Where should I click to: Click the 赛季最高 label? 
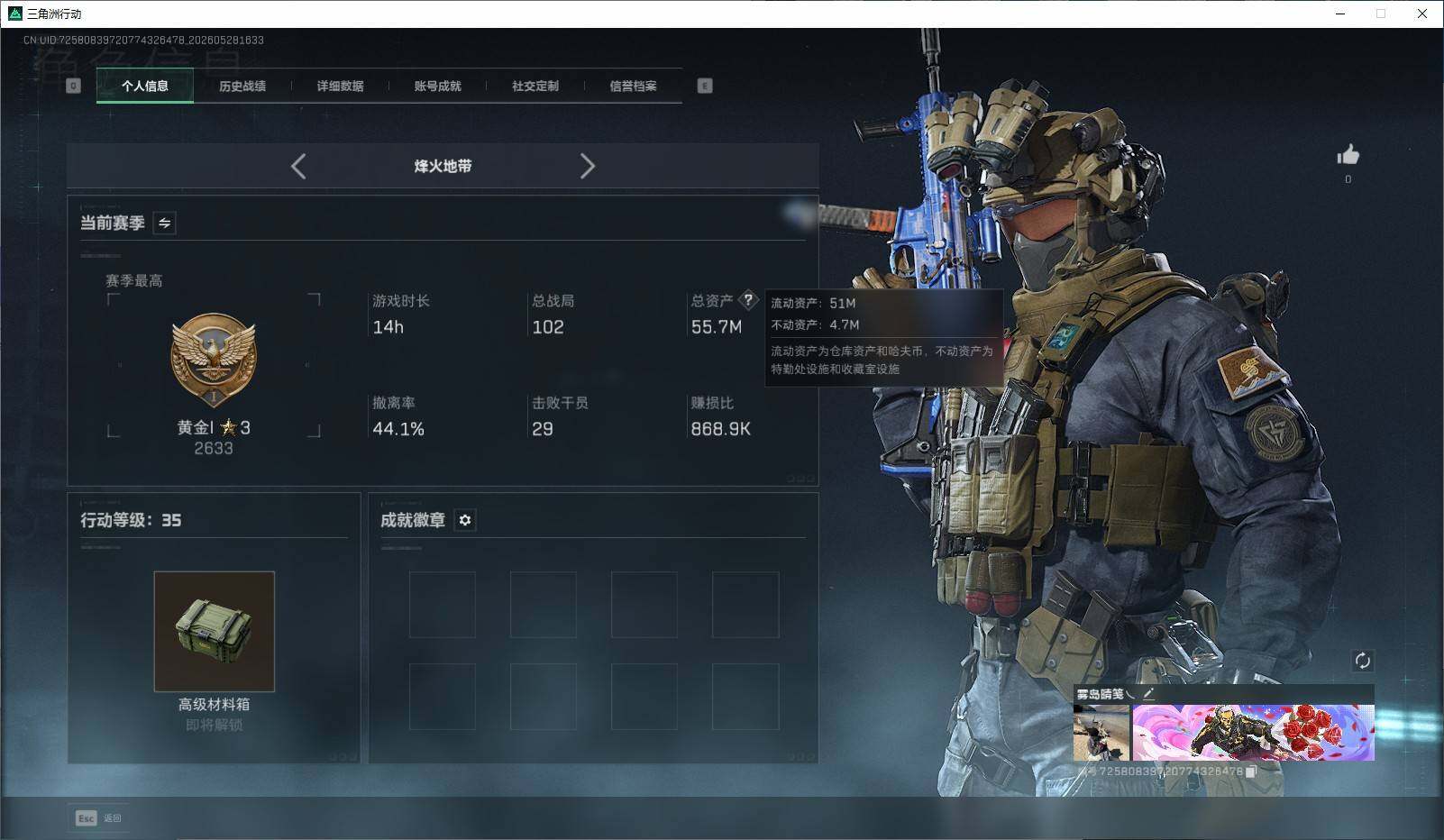[134, 280]
